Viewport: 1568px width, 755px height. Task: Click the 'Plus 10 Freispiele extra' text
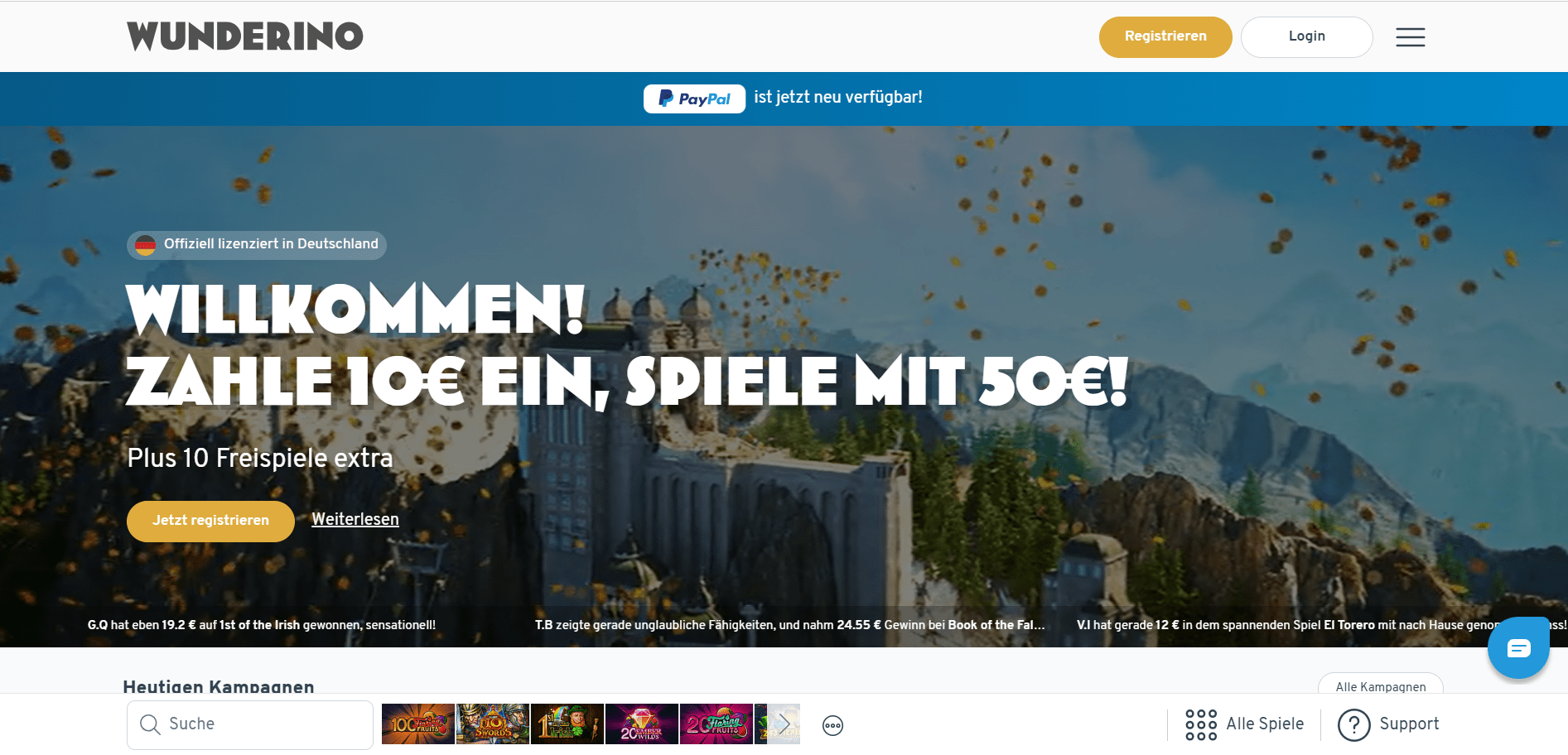tap(260, 458)
